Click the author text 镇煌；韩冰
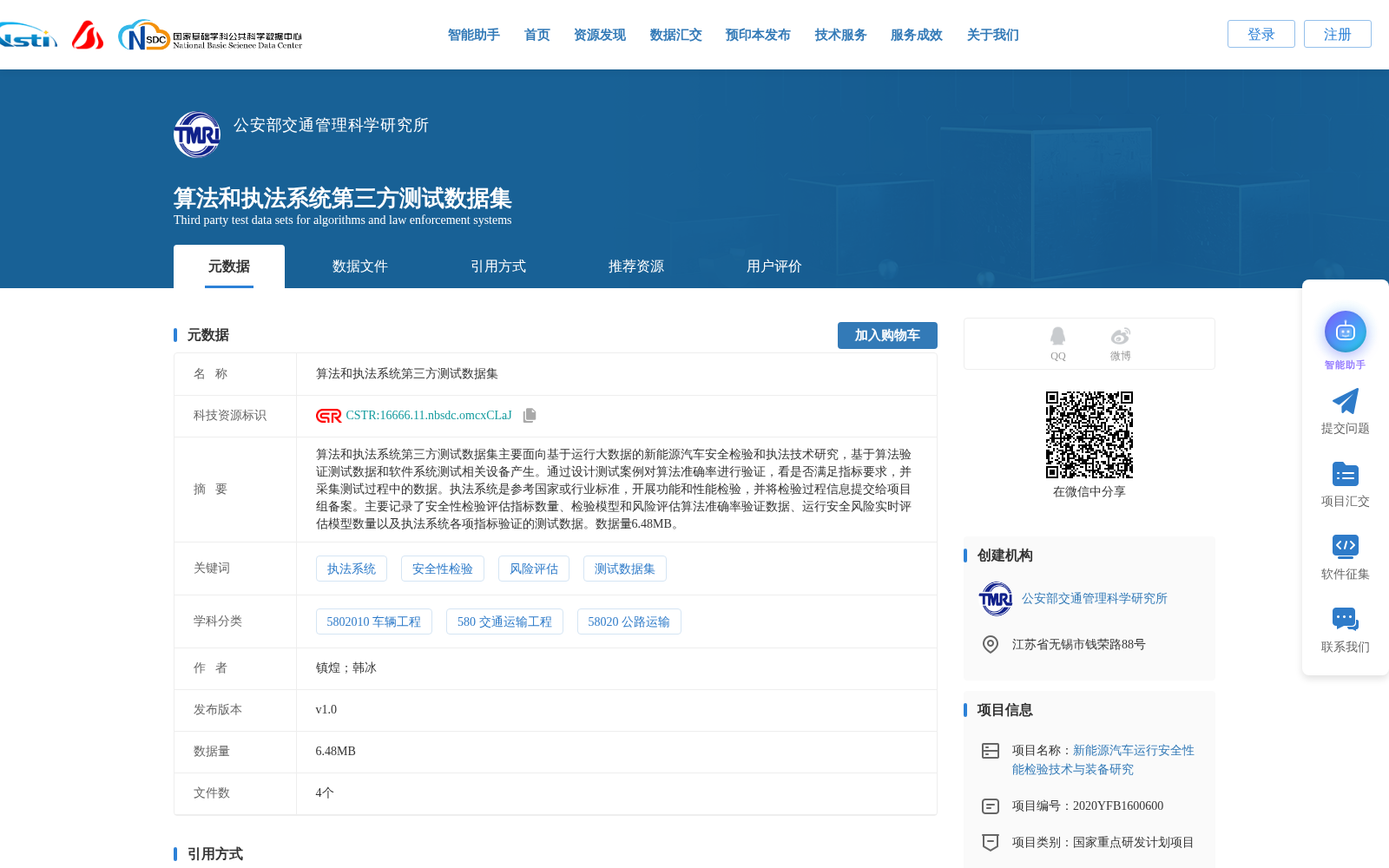Viewport: 1389px width, 868px height. [x=346, y=668]
